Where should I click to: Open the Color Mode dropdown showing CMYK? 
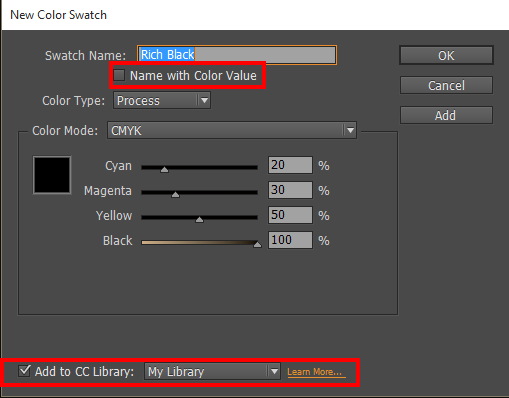(x=232, y=130)
